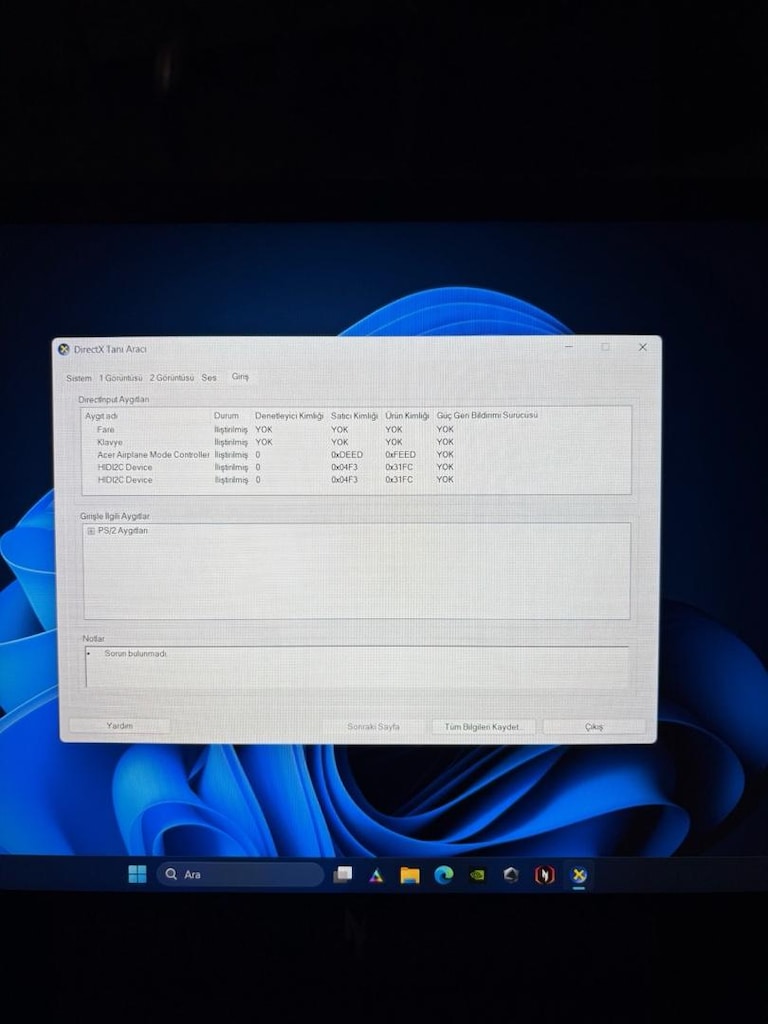Open Task View from taskbar
The height and width of the screenshot is (1024, 768).
click(x=342, y=874)
